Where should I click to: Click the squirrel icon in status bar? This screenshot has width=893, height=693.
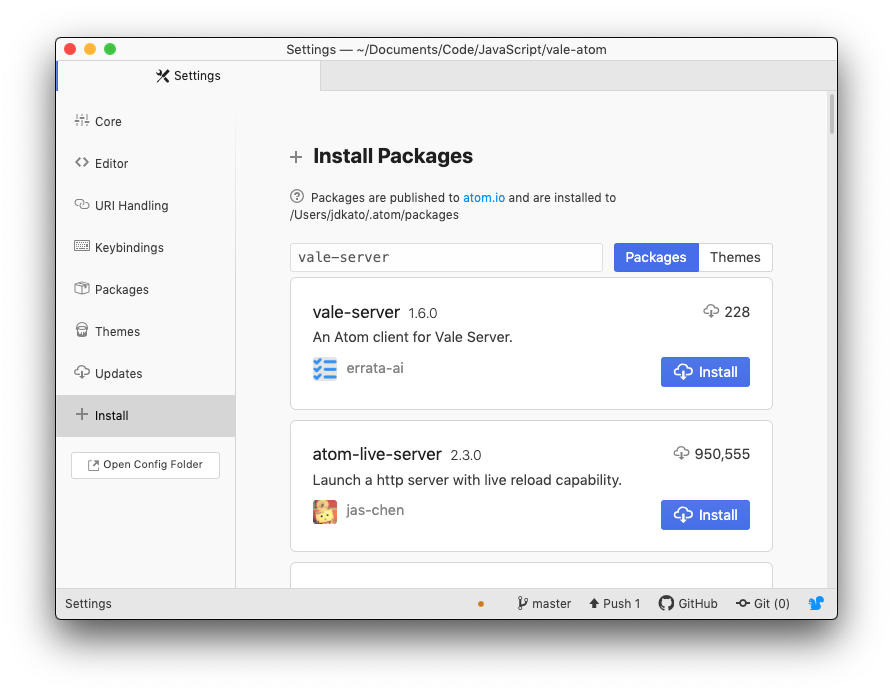click(816, 603)
